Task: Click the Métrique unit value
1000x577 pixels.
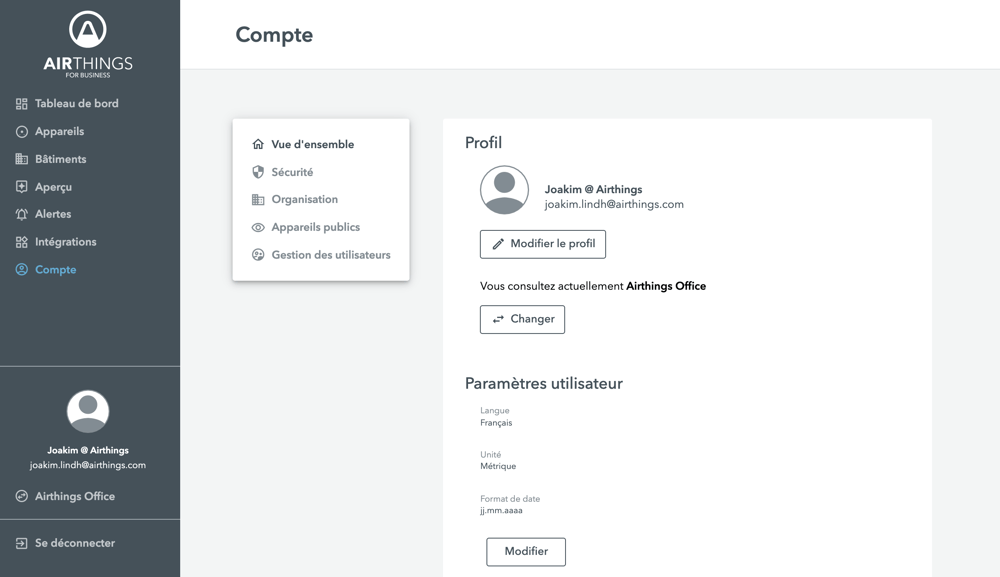Action: tap(498, 466)
